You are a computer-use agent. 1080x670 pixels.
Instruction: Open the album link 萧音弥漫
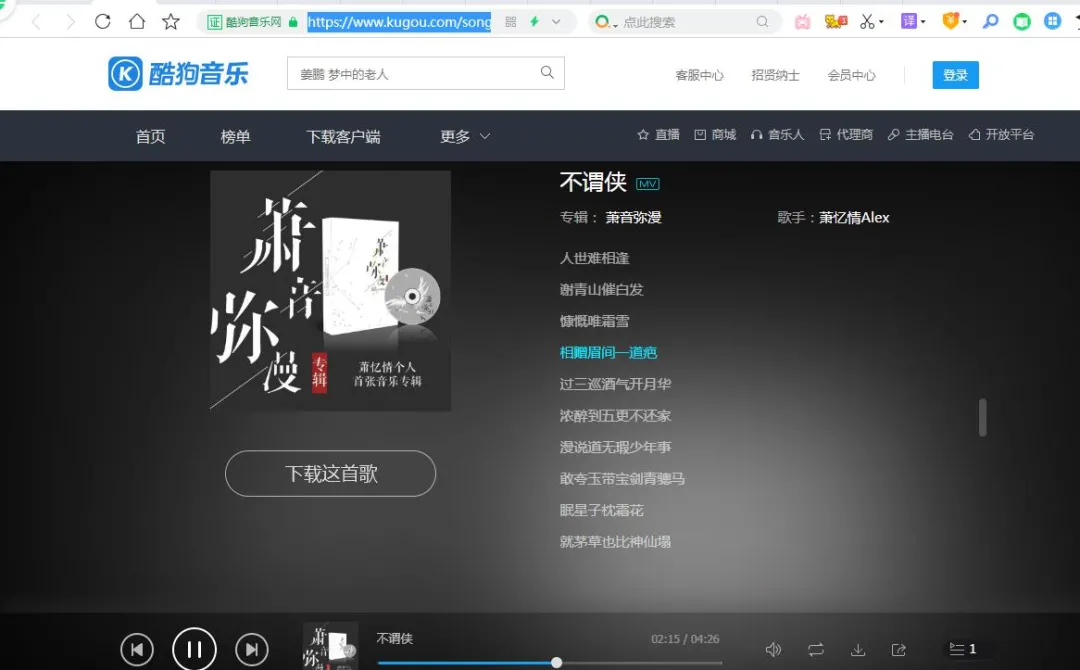pyautogui.click(x=633, y=218)
